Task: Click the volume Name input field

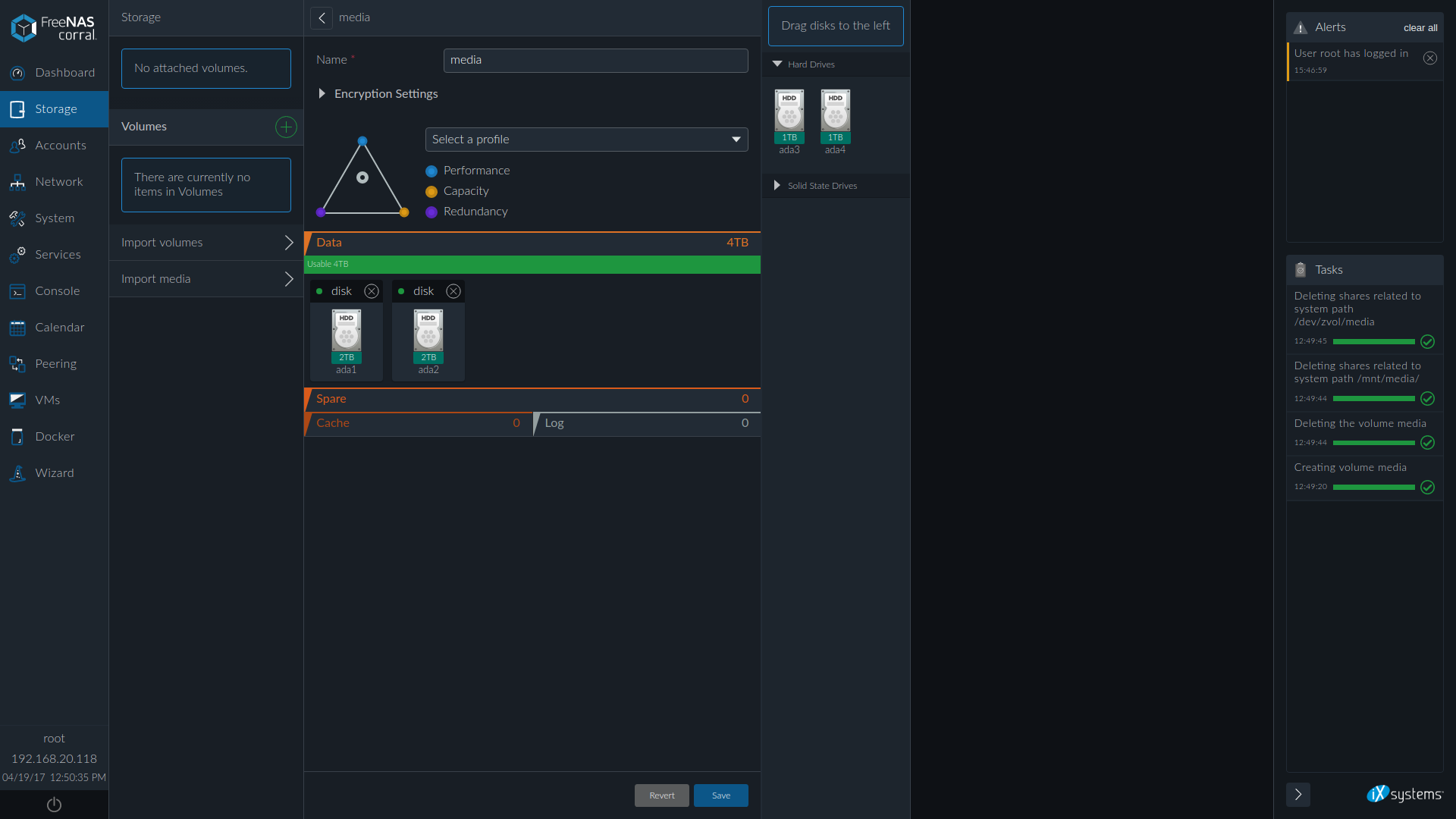Action: click(x=595, y=61)
